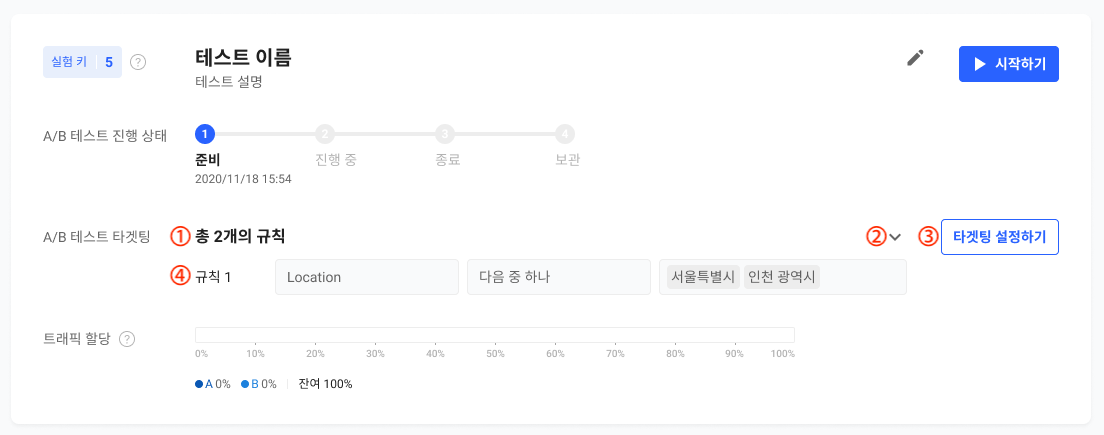Image resolution: width=1104 pixels, height=435 pixels.
Task: Click the 시작하기 button text
Action: 1020,64
